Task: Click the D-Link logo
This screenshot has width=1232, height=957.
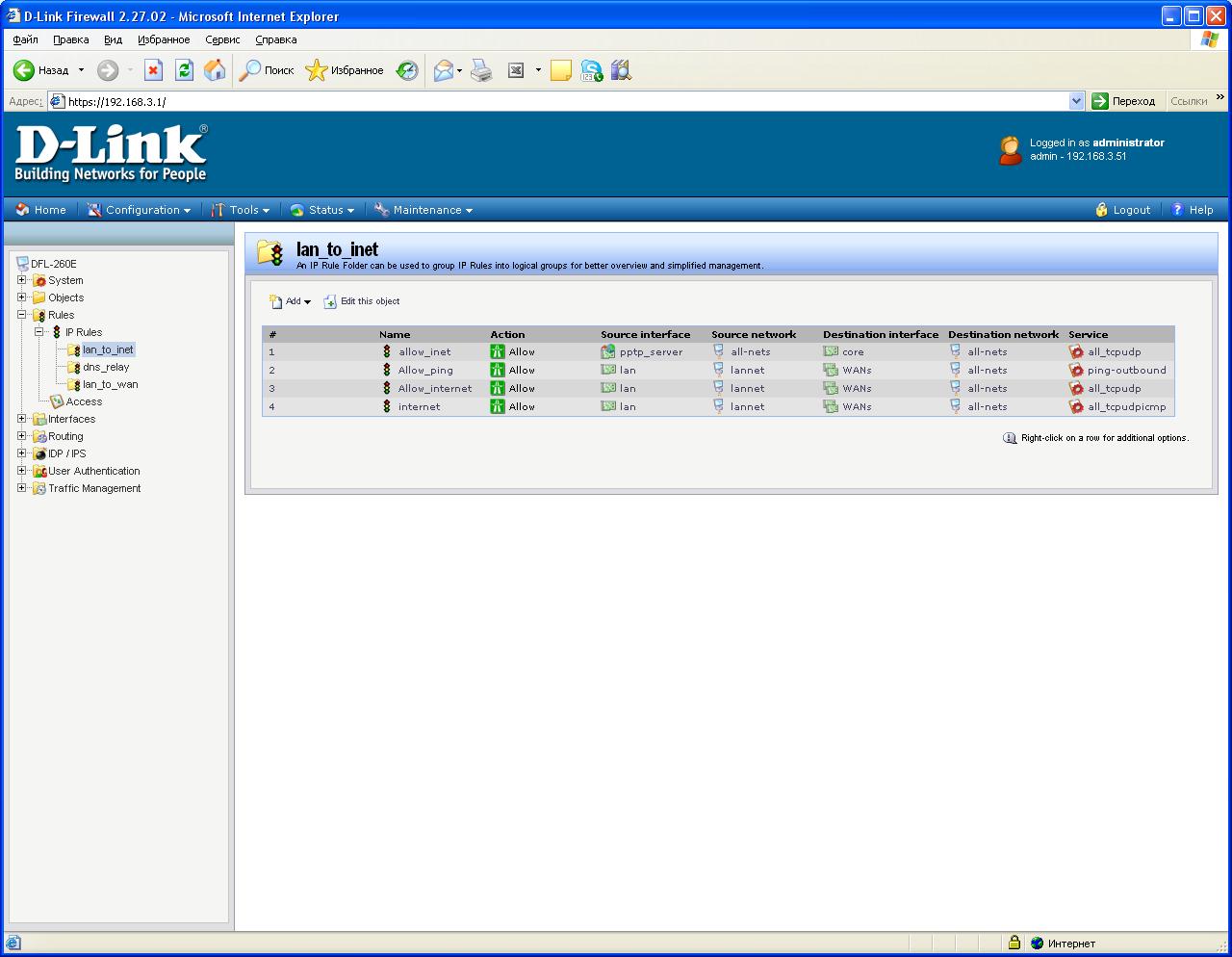Action: coord(111,153)
